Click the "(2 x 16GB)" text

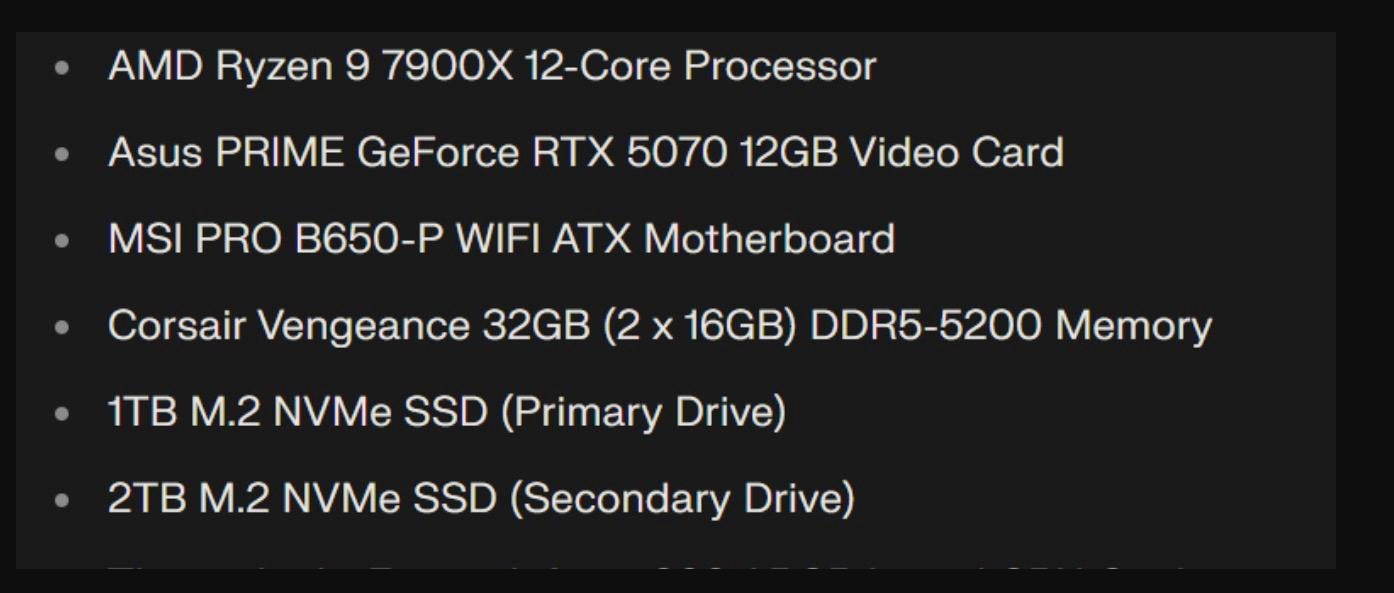[700, 326]
